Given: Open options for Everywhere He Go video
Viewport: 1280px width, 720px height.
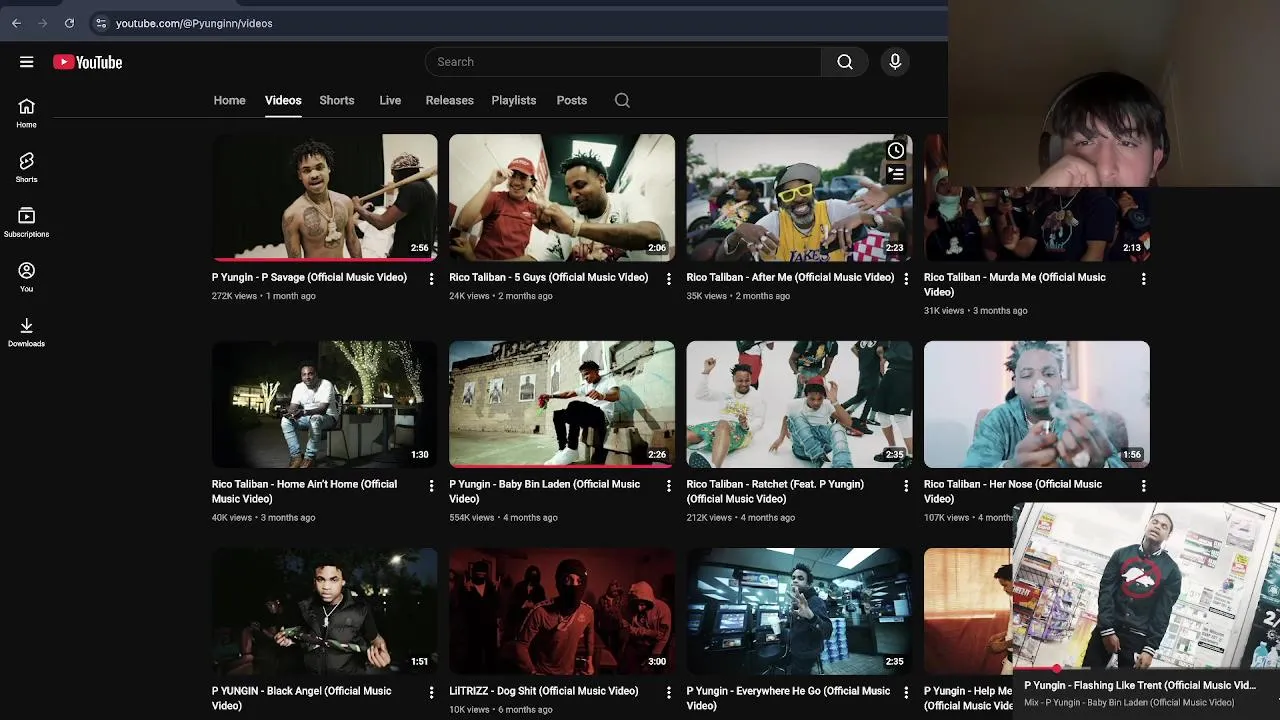Looking at the screenshot, I should (907, 693).
